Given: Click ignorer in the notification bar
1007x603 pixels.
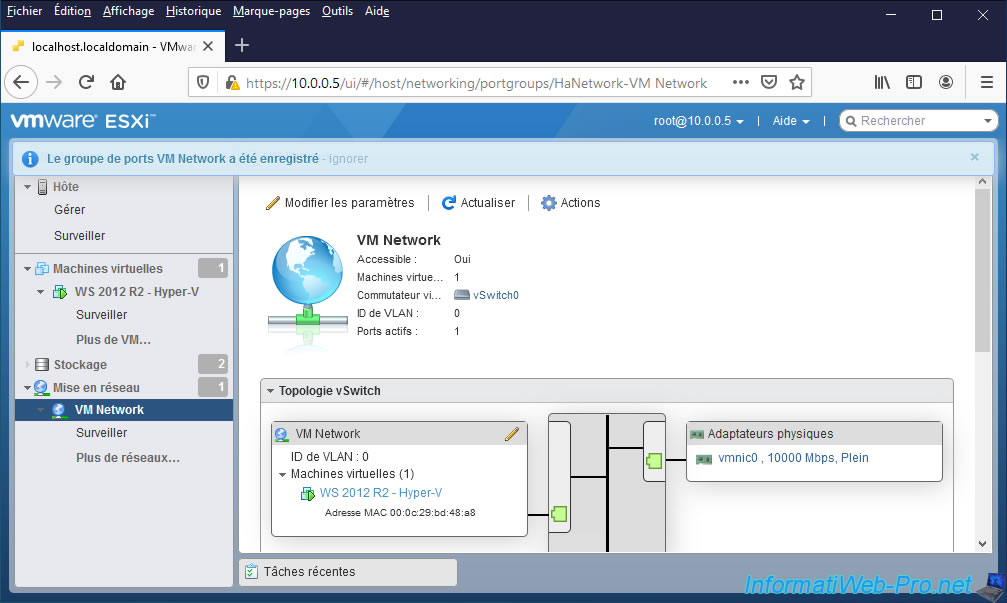Looking at the screenshot, I should (x=348, y=159).
